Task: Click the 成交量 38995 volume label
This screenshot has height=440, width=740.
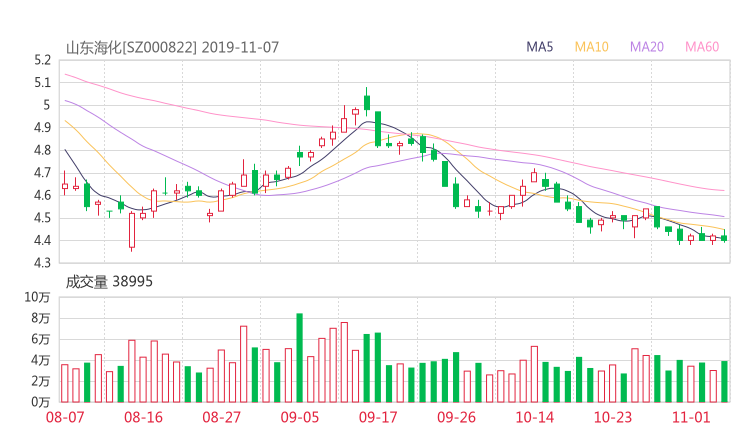Action: 109,282
